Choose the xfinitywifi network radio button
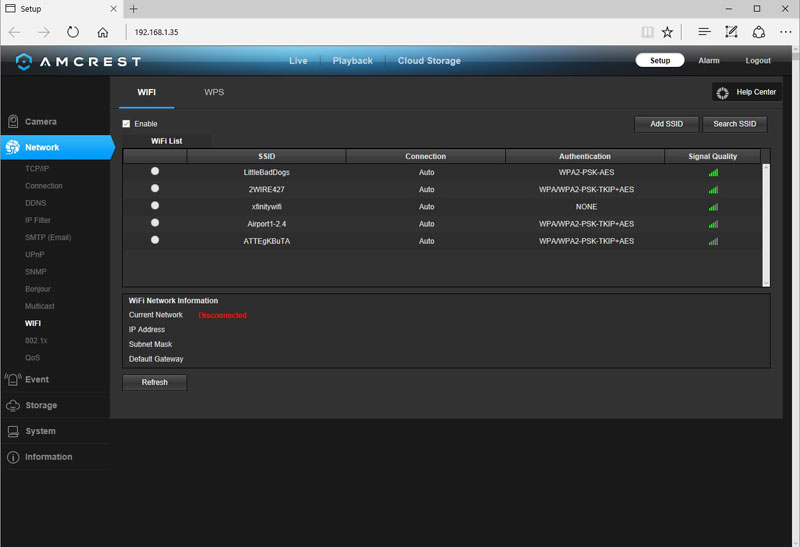The width and height of the screenshot is (800, 547). tap(155, 206)
